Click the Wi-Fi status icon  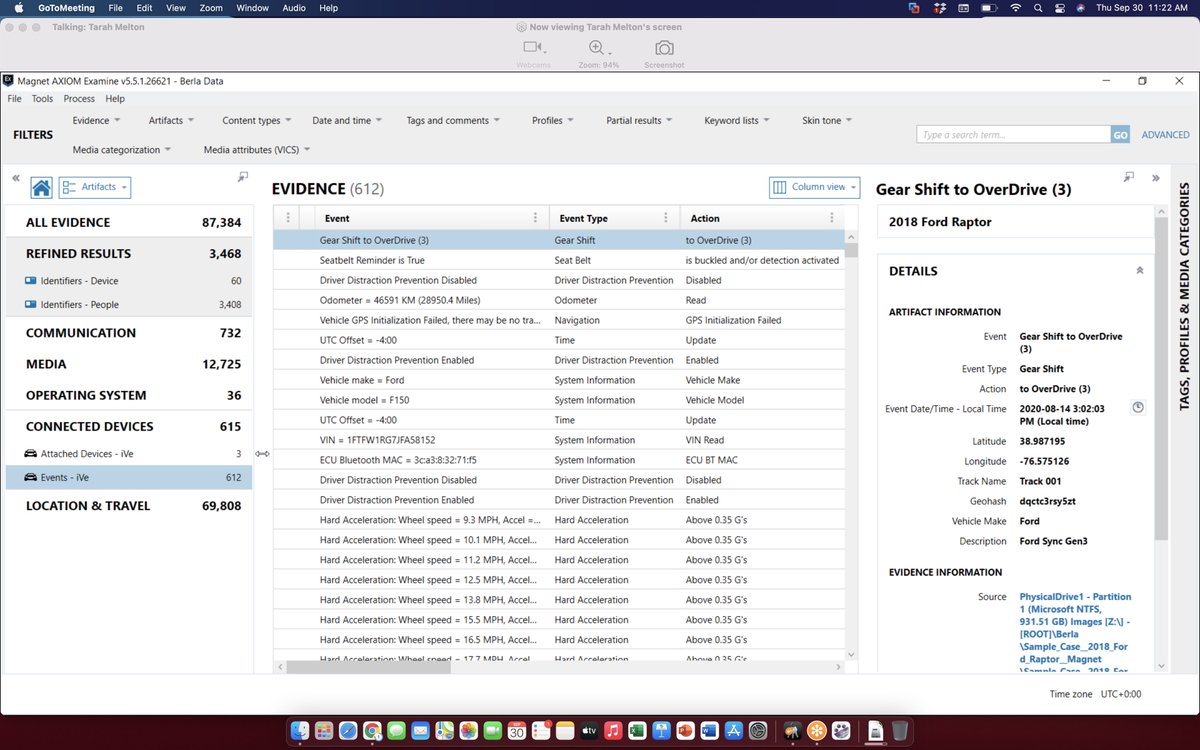1015,8
